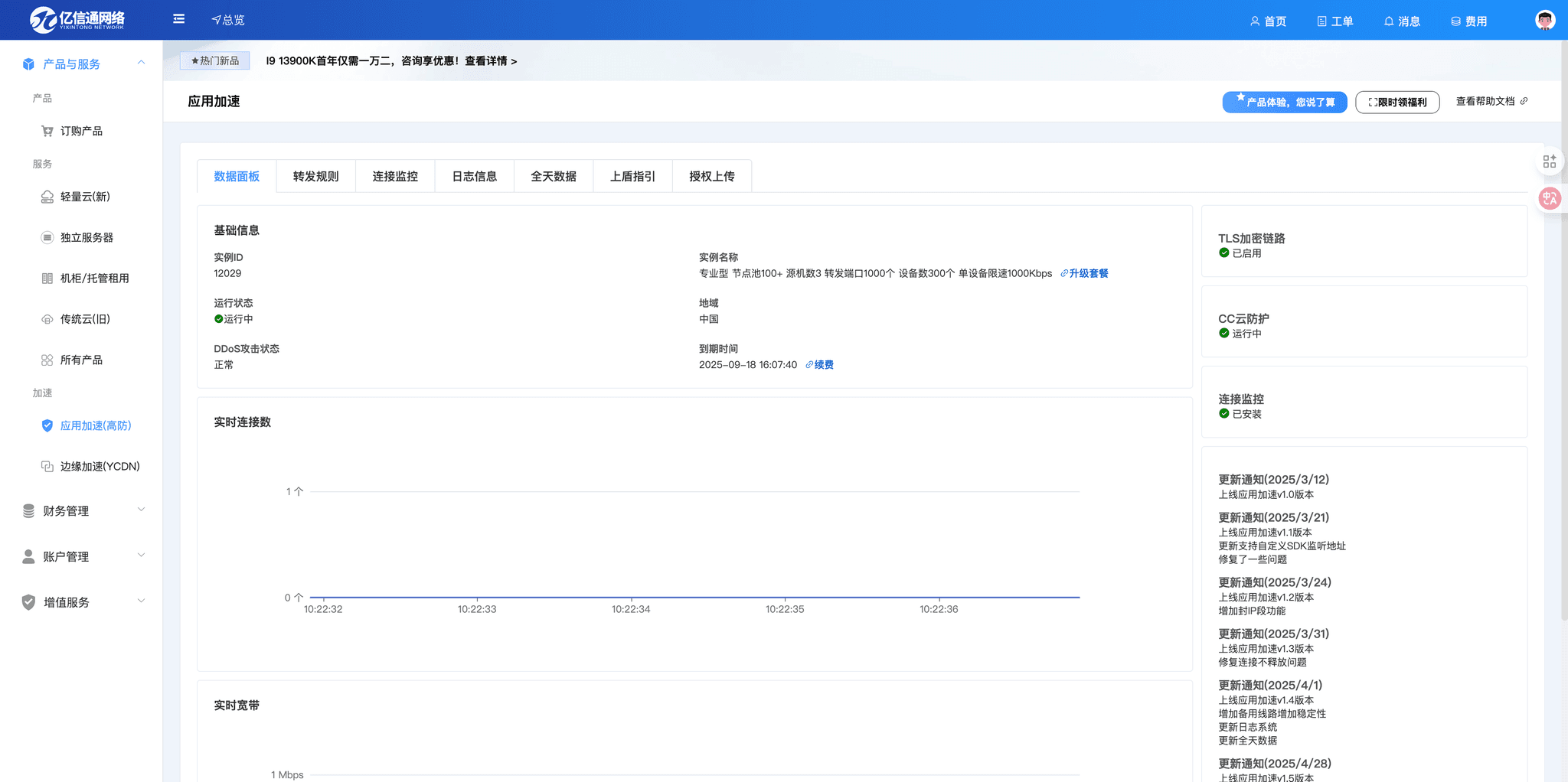Click the translate floating icon
The height and width of the screenshot is (782, 1568).
(1550, 199)
